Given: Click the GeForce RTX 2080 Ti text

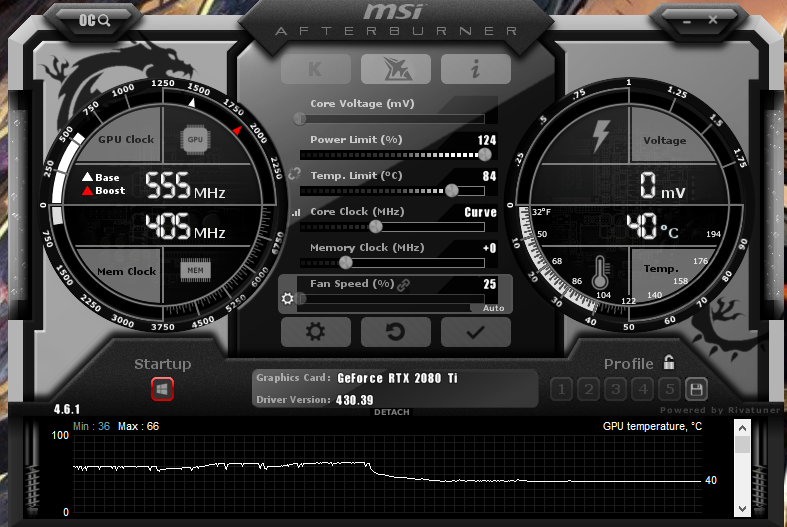Looking at the screenshot, I should click(x=398, y=378).
